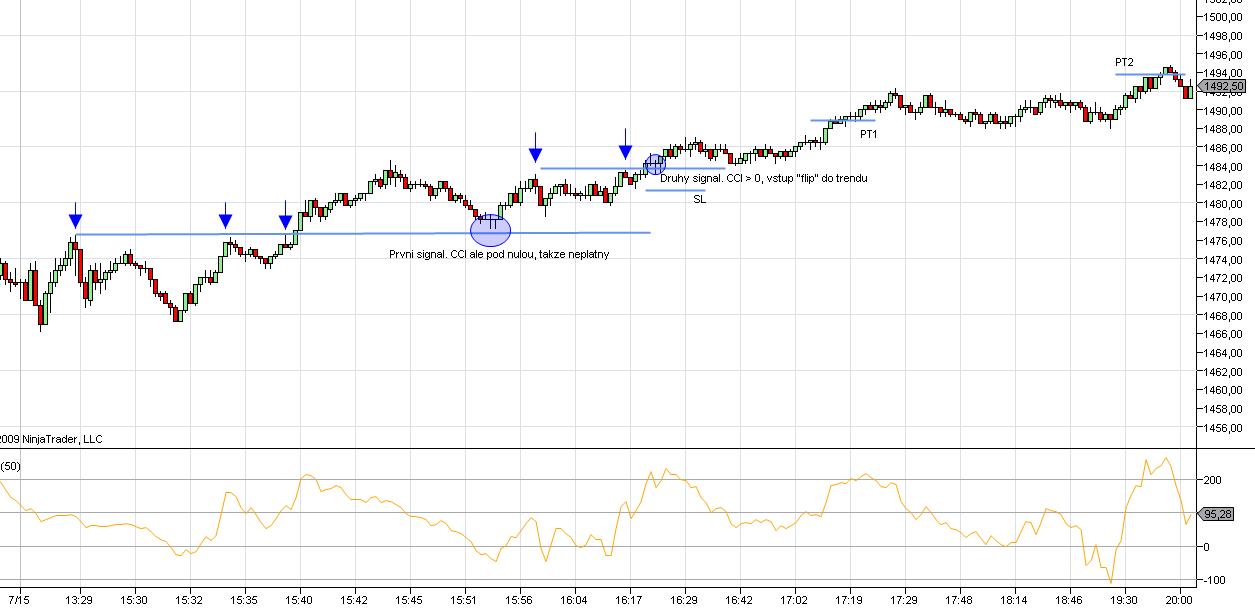Click the 15:45 time axis label
This screenshot has width=1255, height=612.
409,601
